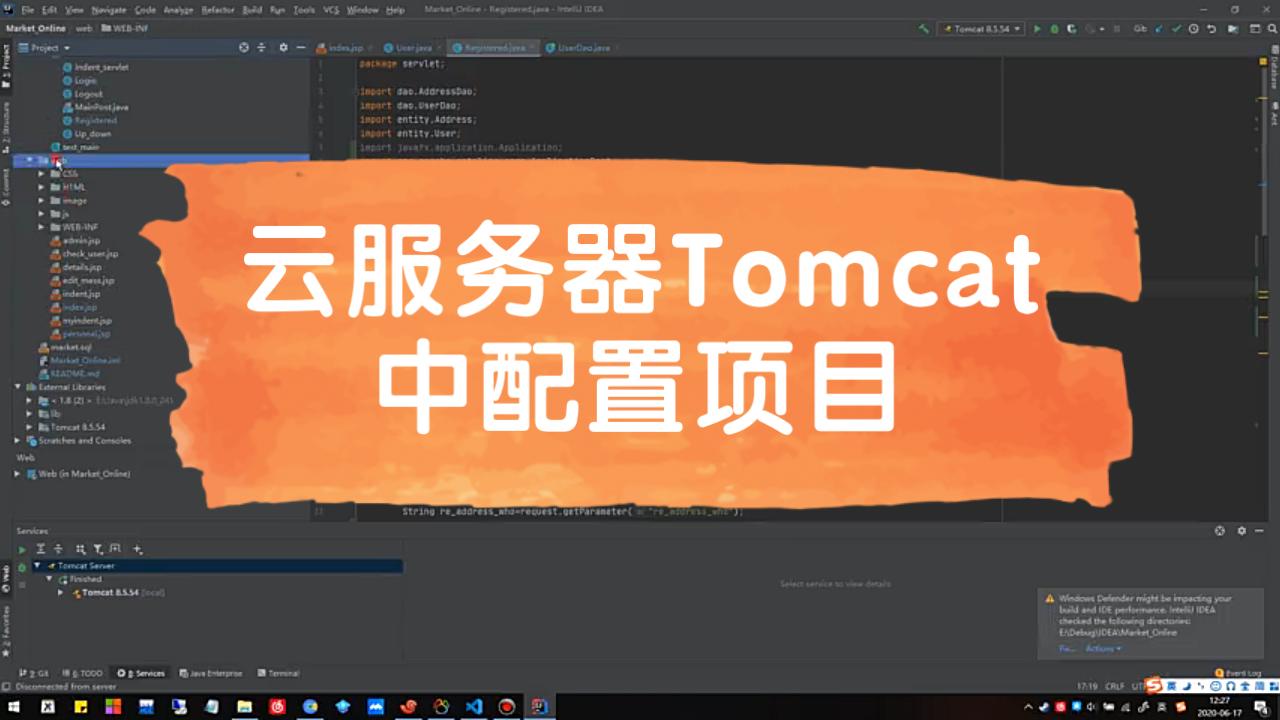Expand the Tomcat 8.5.54 library node
Screen dimensions: 1280x720
click(x=30, y=427)
